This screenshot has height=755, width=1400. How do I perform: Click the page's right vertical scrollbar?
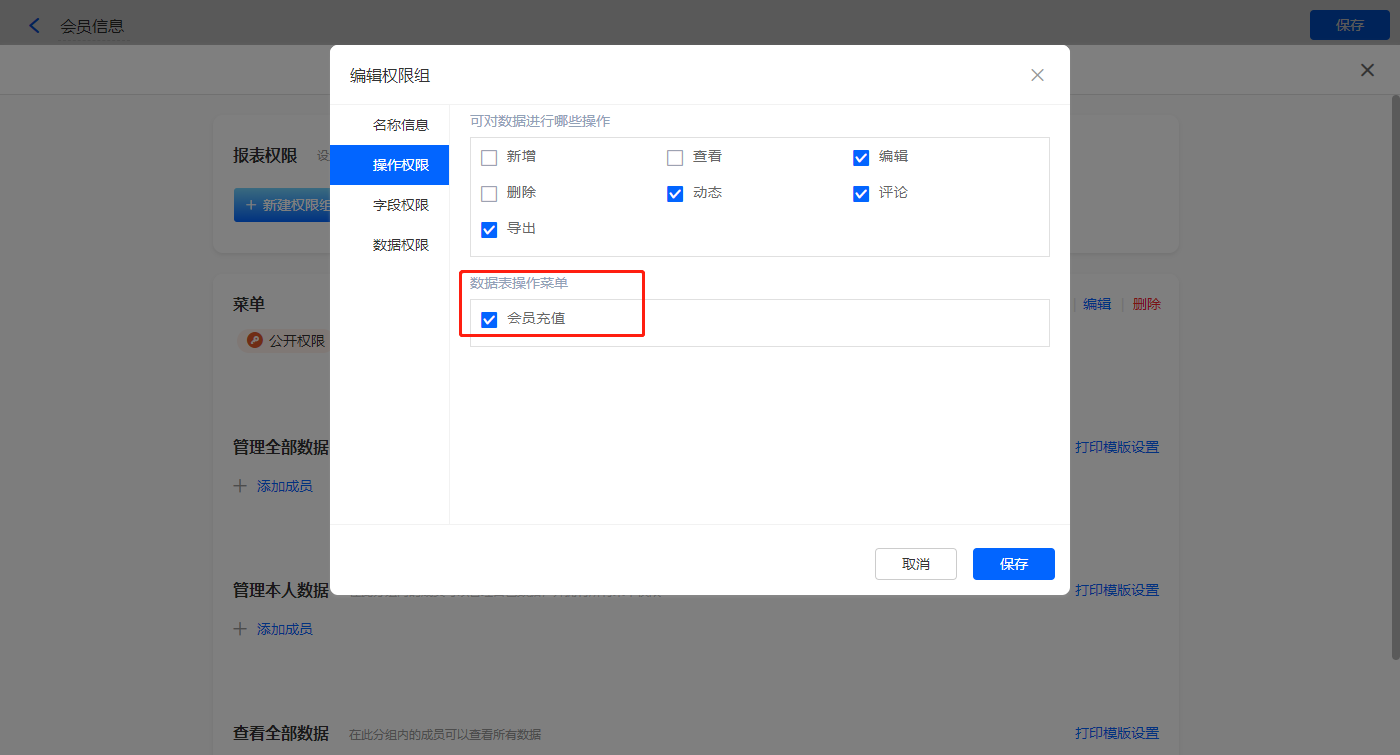coord(1395,380)
